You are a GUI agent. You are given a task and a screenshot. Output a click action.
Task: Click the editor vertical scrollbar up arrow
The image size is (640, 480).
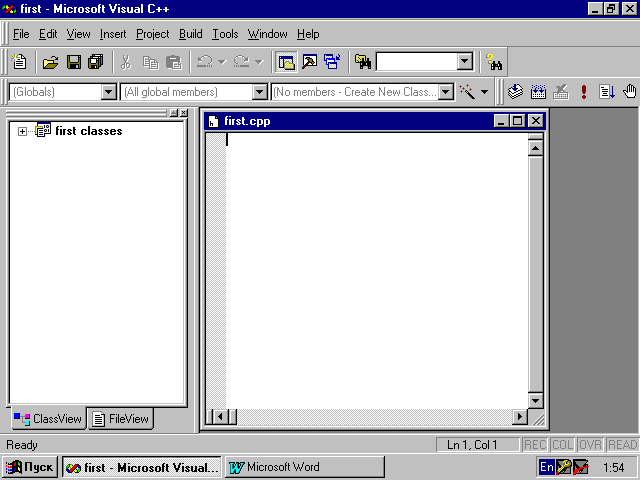pos(536,148)
